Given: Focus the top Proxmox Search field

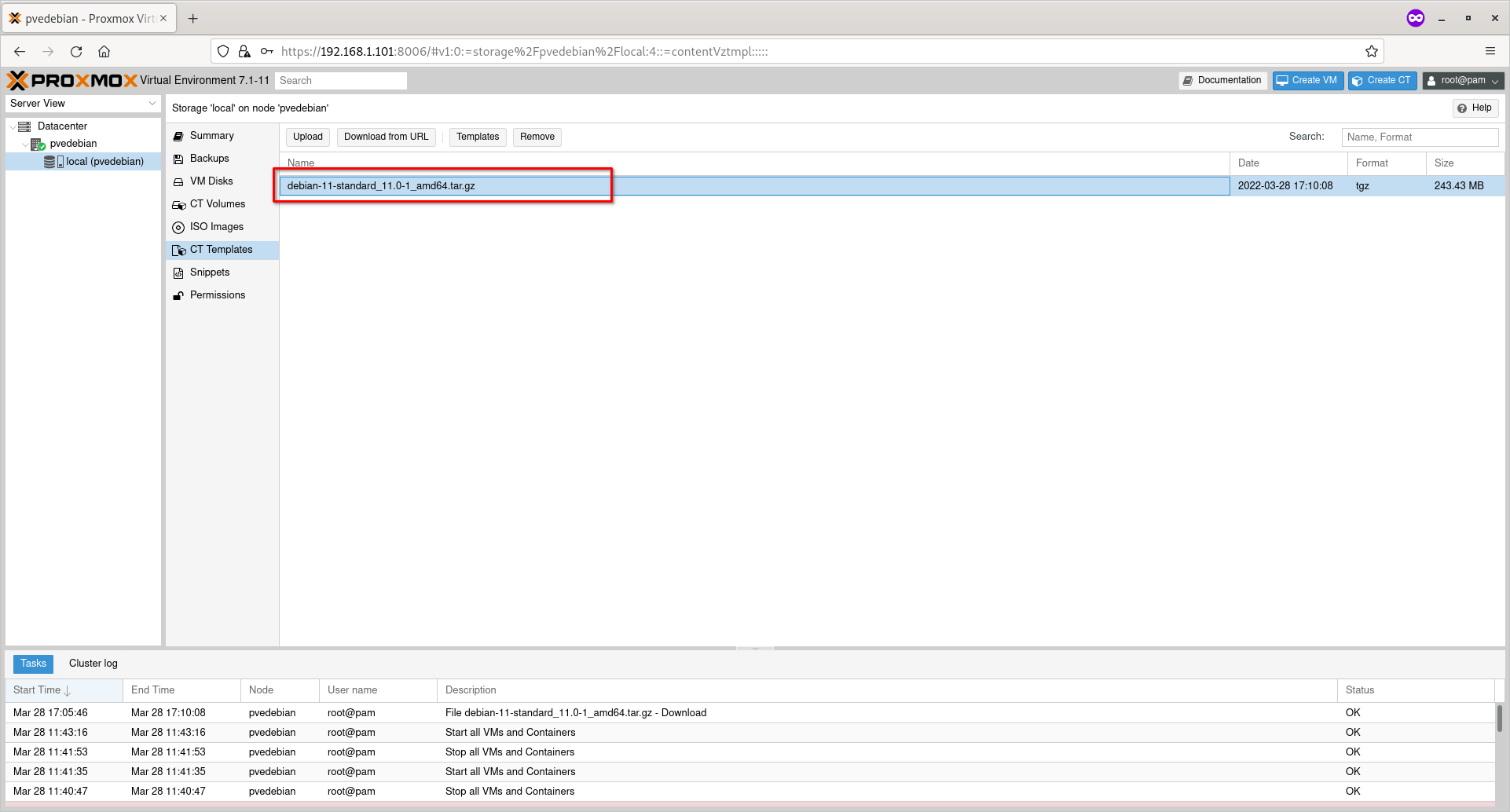Looking at the screenshot, I should click(x=341, y=81).
